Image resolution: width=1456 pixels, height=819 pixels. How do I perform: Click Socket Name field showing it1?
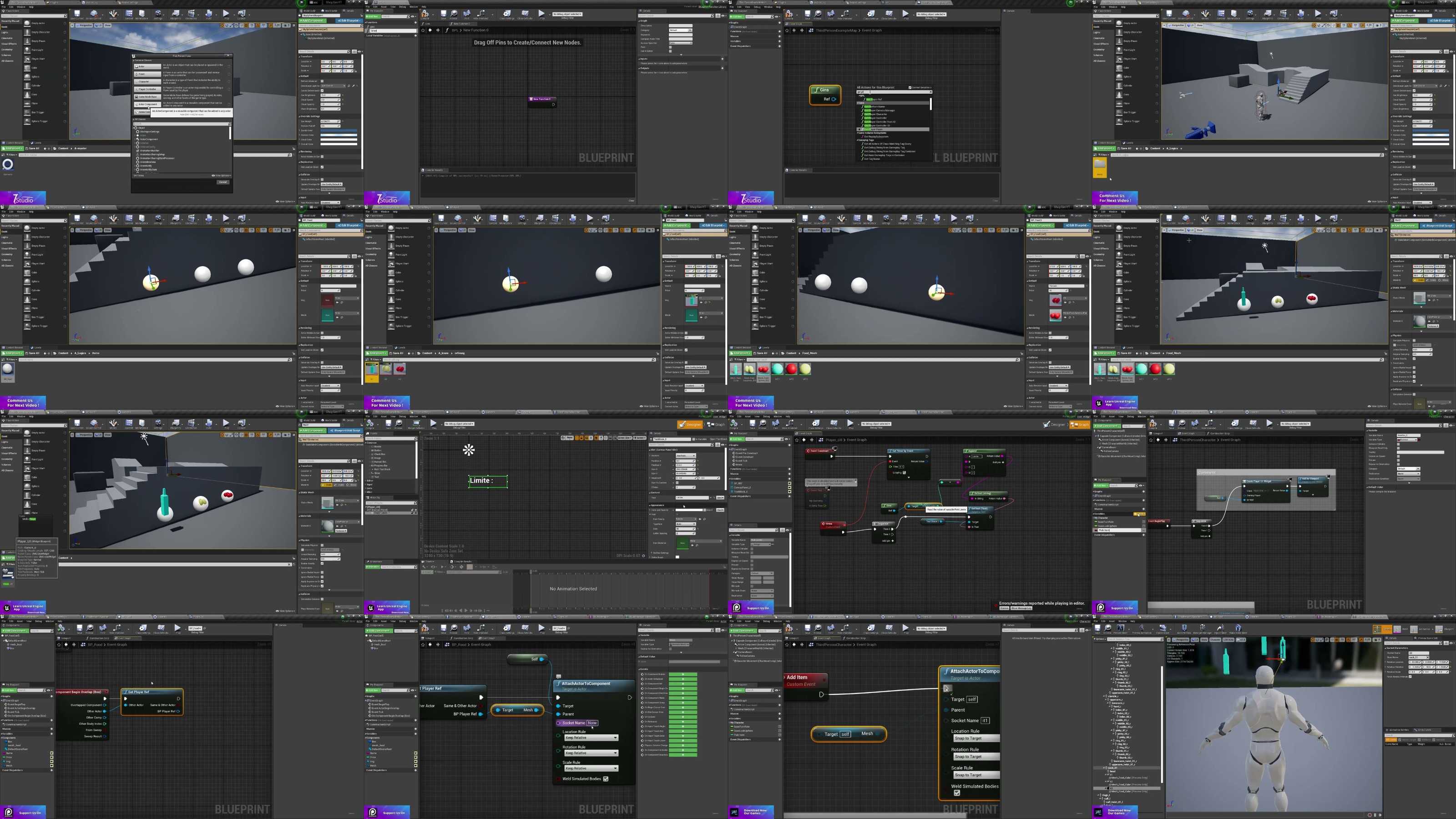(985, 721)
